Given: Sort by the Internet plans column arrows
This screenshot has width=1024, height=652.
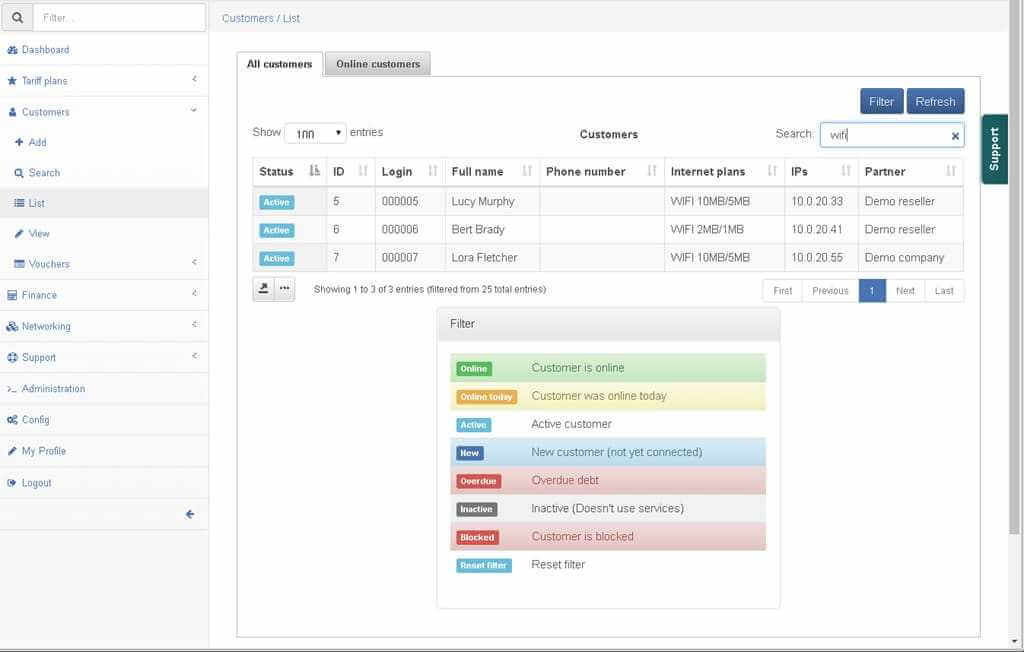Looking at the screenshot, I should [772, 171].
